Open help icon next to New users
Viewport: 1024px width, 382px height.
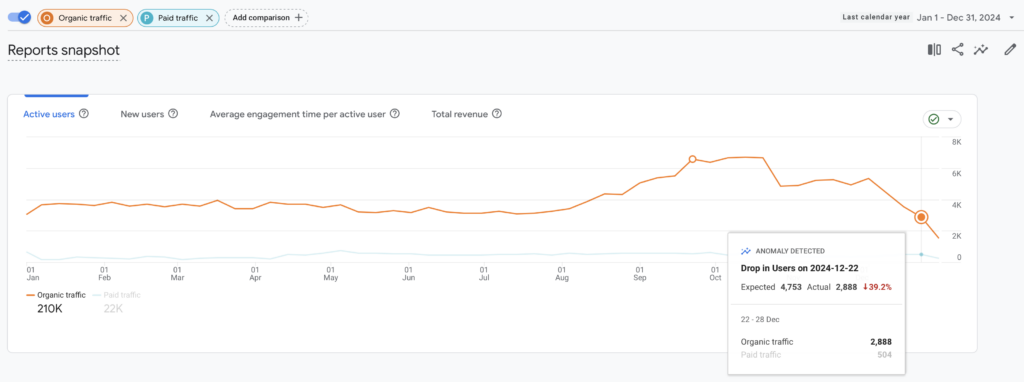(173, 114)
